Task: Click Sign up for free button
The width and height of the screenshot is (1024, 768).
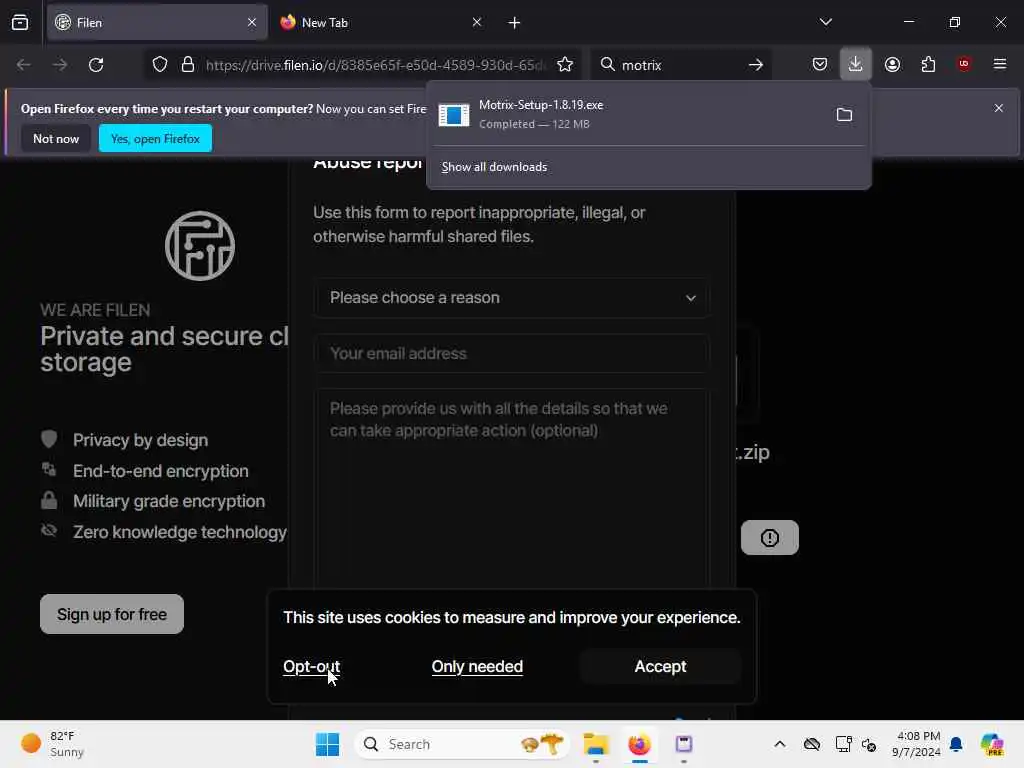Action: click(x=112, y=614)
